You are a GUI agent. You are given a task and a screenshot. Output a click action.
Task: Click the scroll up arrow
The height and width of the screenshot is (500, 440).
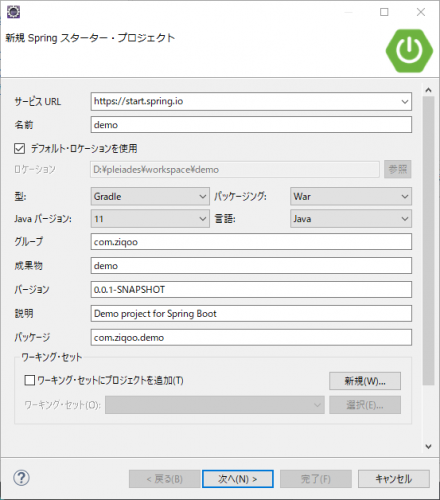pyautogui.click(x=428, y=90)
